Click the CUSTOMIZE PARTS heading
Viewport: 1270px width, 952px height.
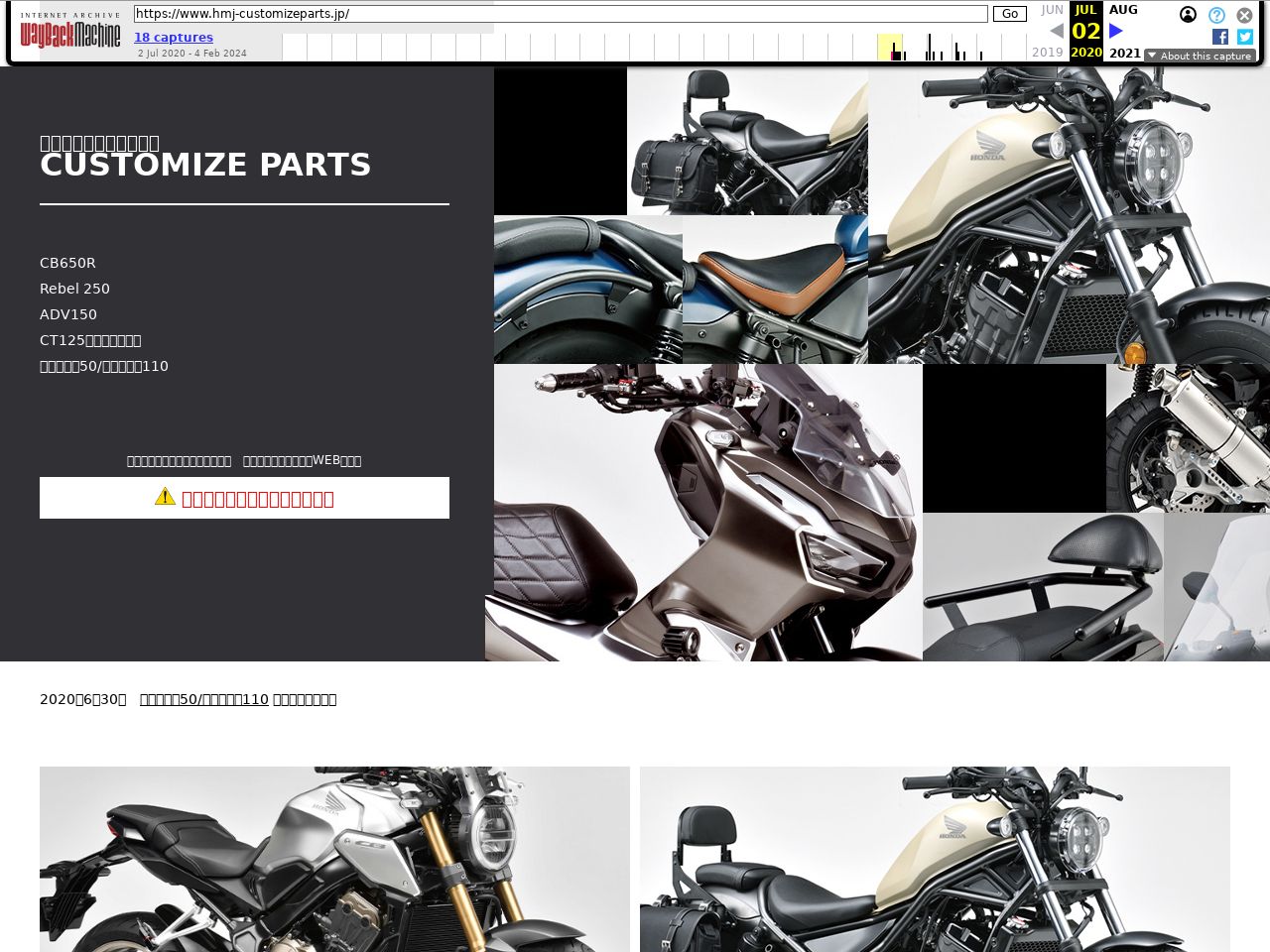[x=205, y=165]
